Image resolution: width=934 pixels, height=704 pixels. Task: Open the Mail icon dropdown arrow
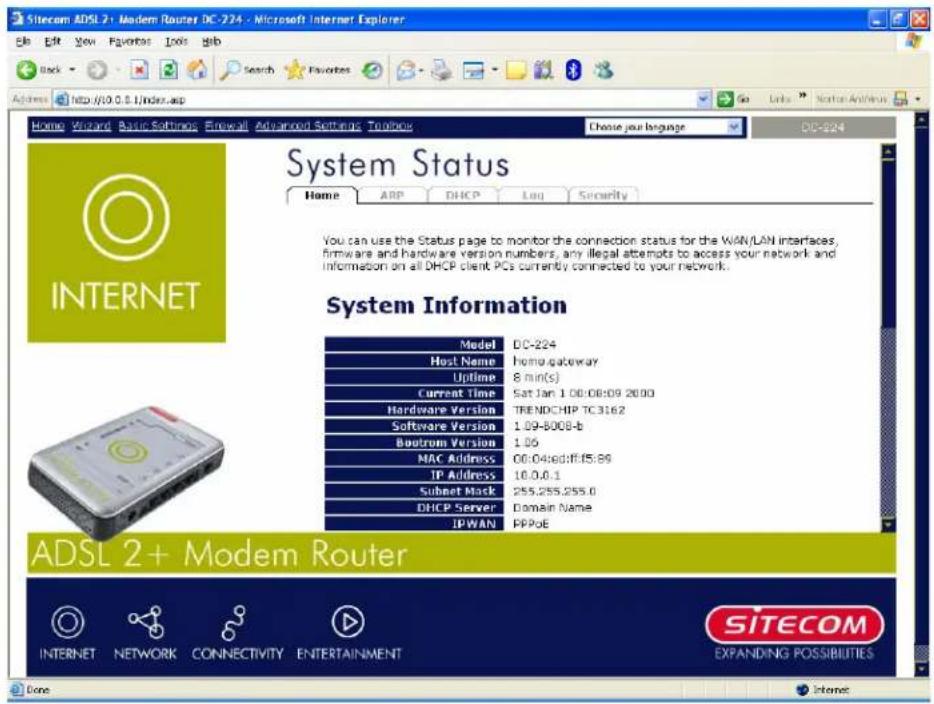tap(421, 70)
